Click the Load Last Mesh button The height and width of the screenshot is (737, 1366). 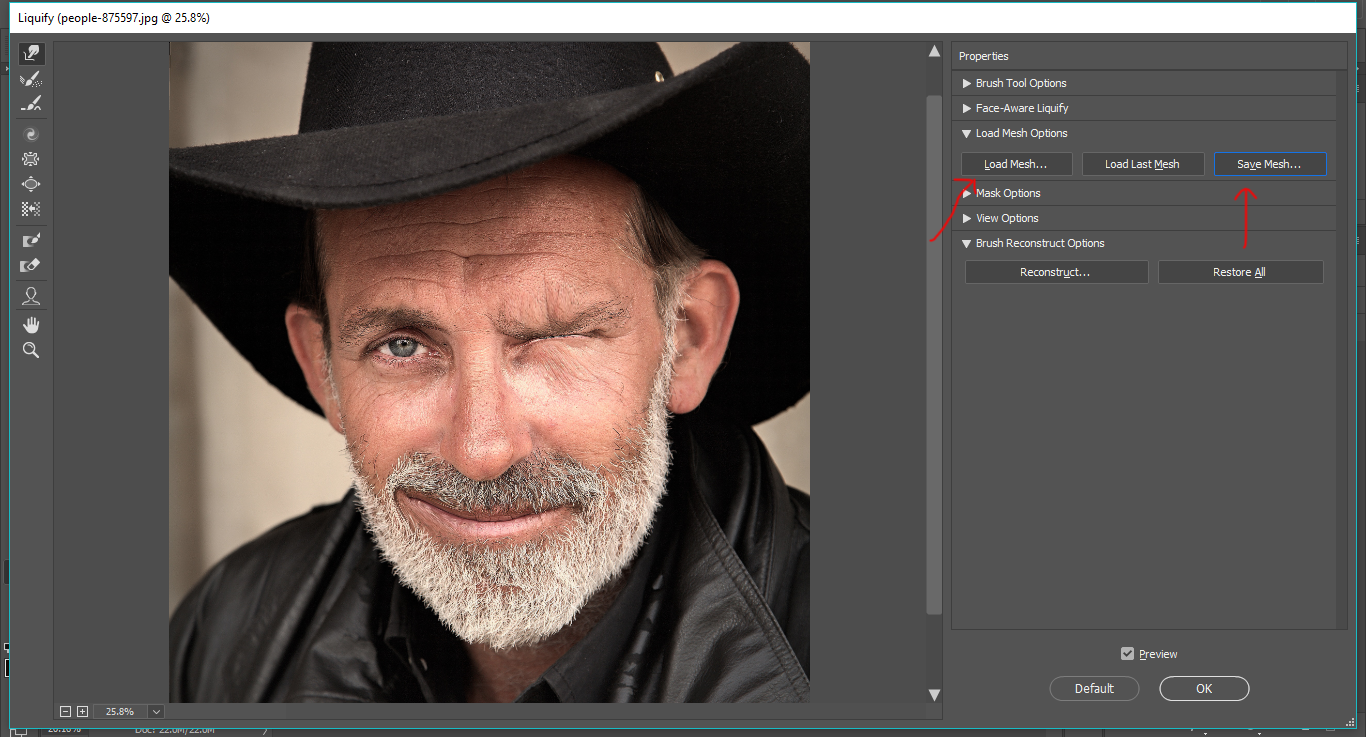[x=1142, y=164]
